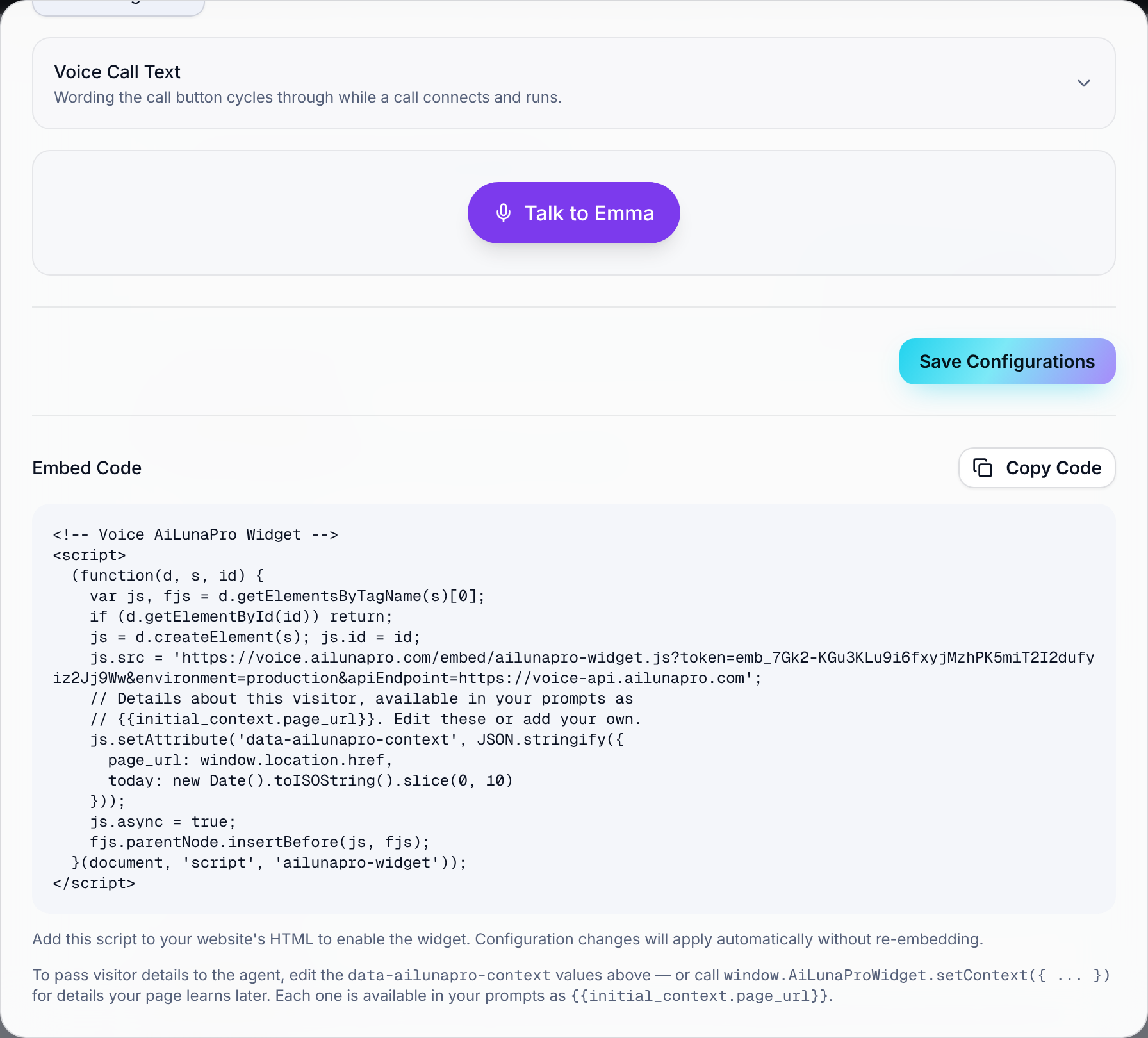
Task: Click the Embed Code heading
Action: (87, 468)
